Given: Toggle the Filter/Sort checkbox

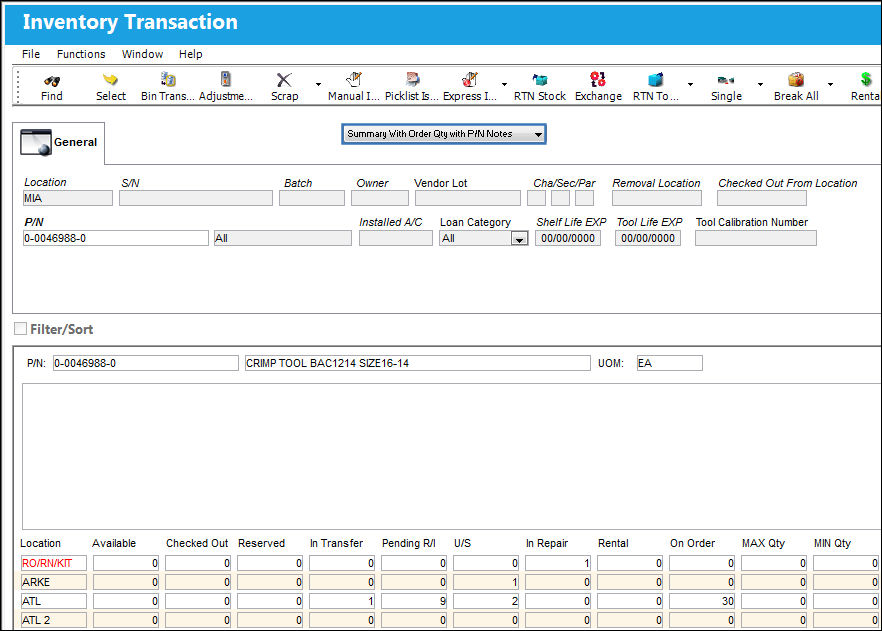Looking at the screenshot, I should [21, 328].
